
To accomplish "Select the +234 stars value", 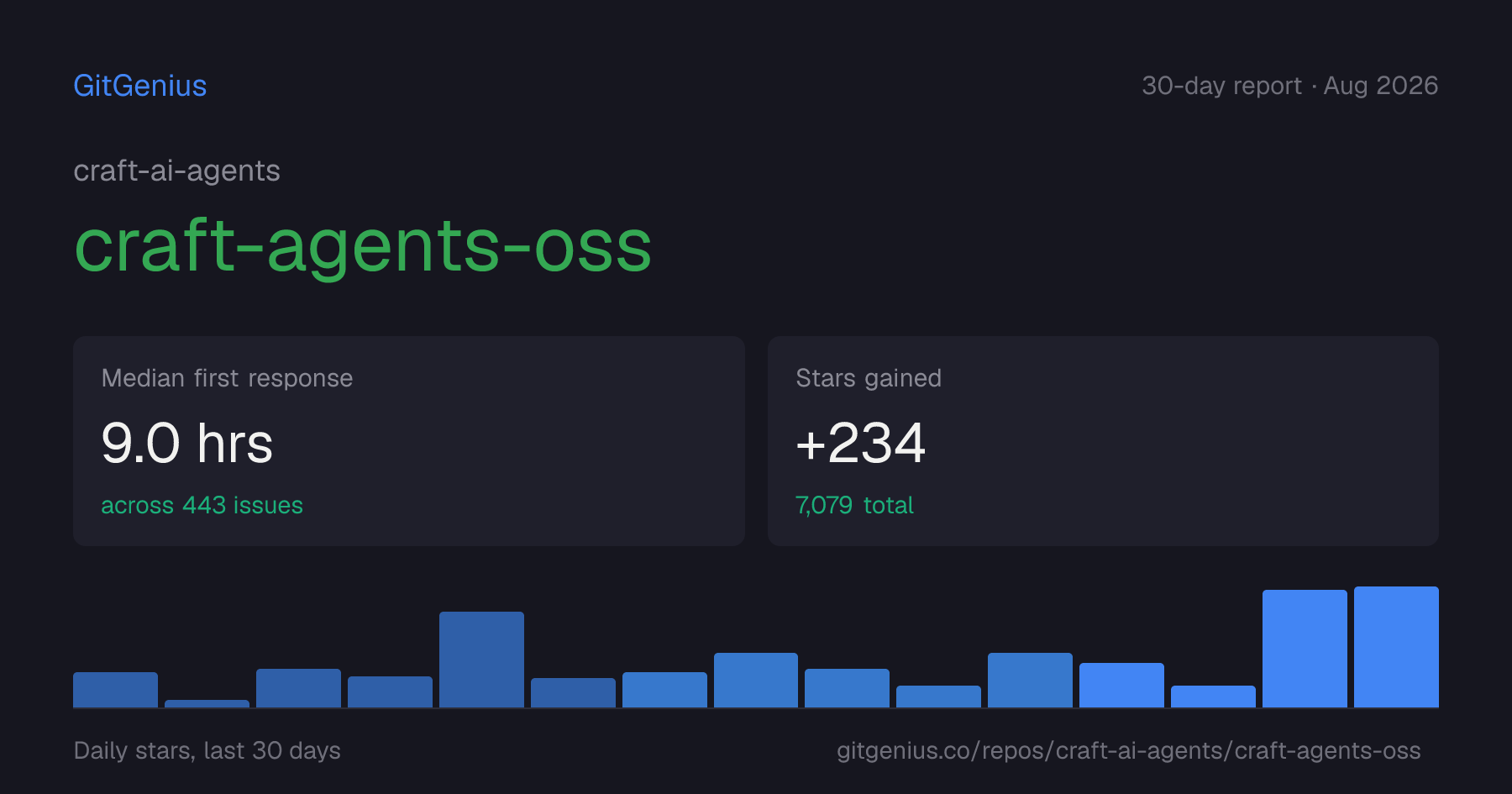I will pyautogui.click(x=860, y=444).
